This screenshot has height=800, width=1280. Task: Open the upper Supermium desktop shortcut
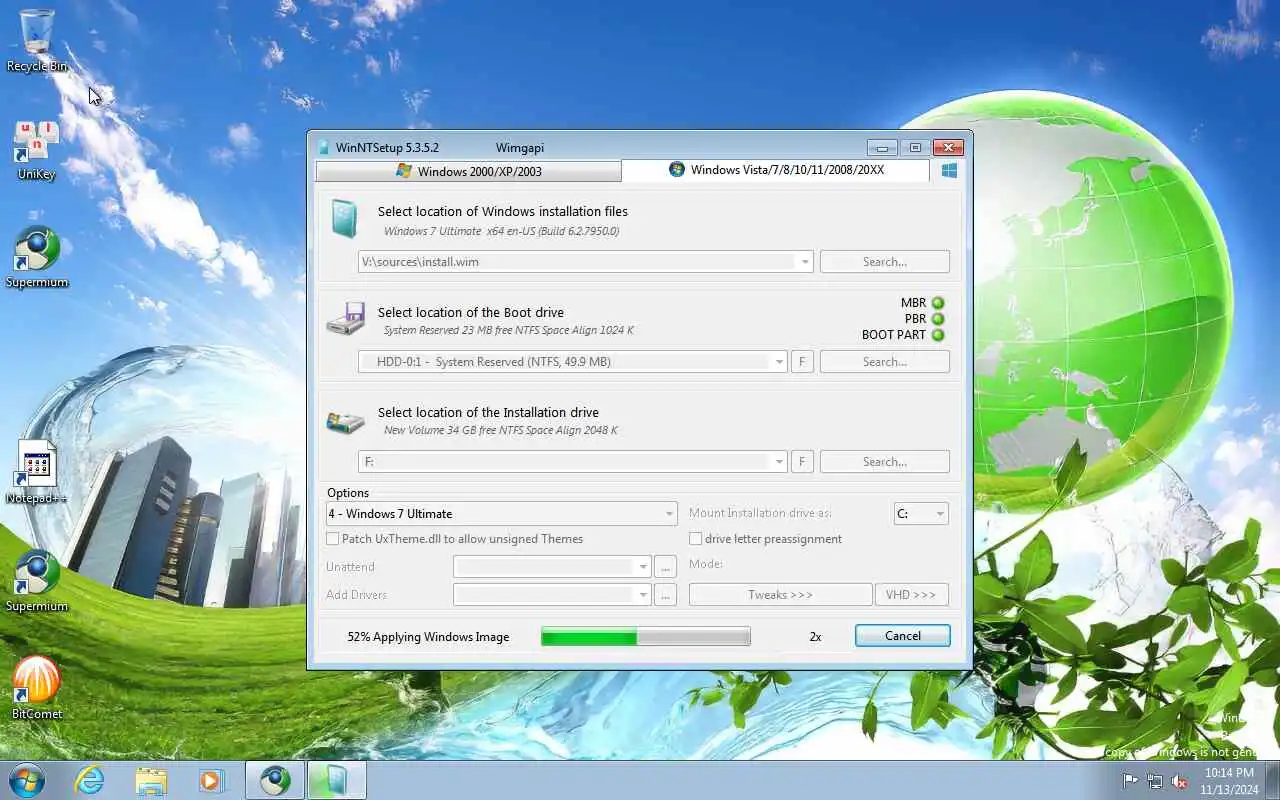click(x=37, y=258)
